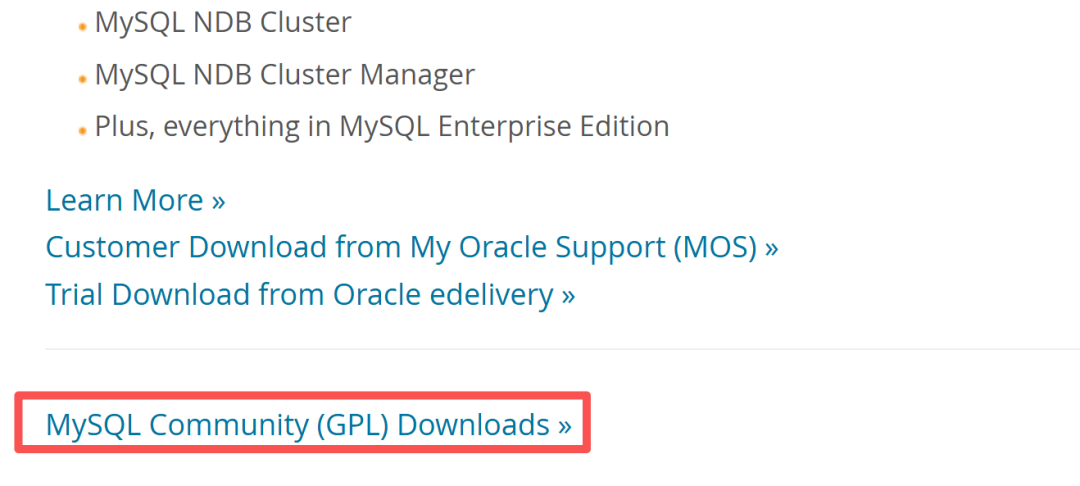Open Trial Download from Oracle edelivery
This screenshot has height=486, width=1080.
(310, 294)
